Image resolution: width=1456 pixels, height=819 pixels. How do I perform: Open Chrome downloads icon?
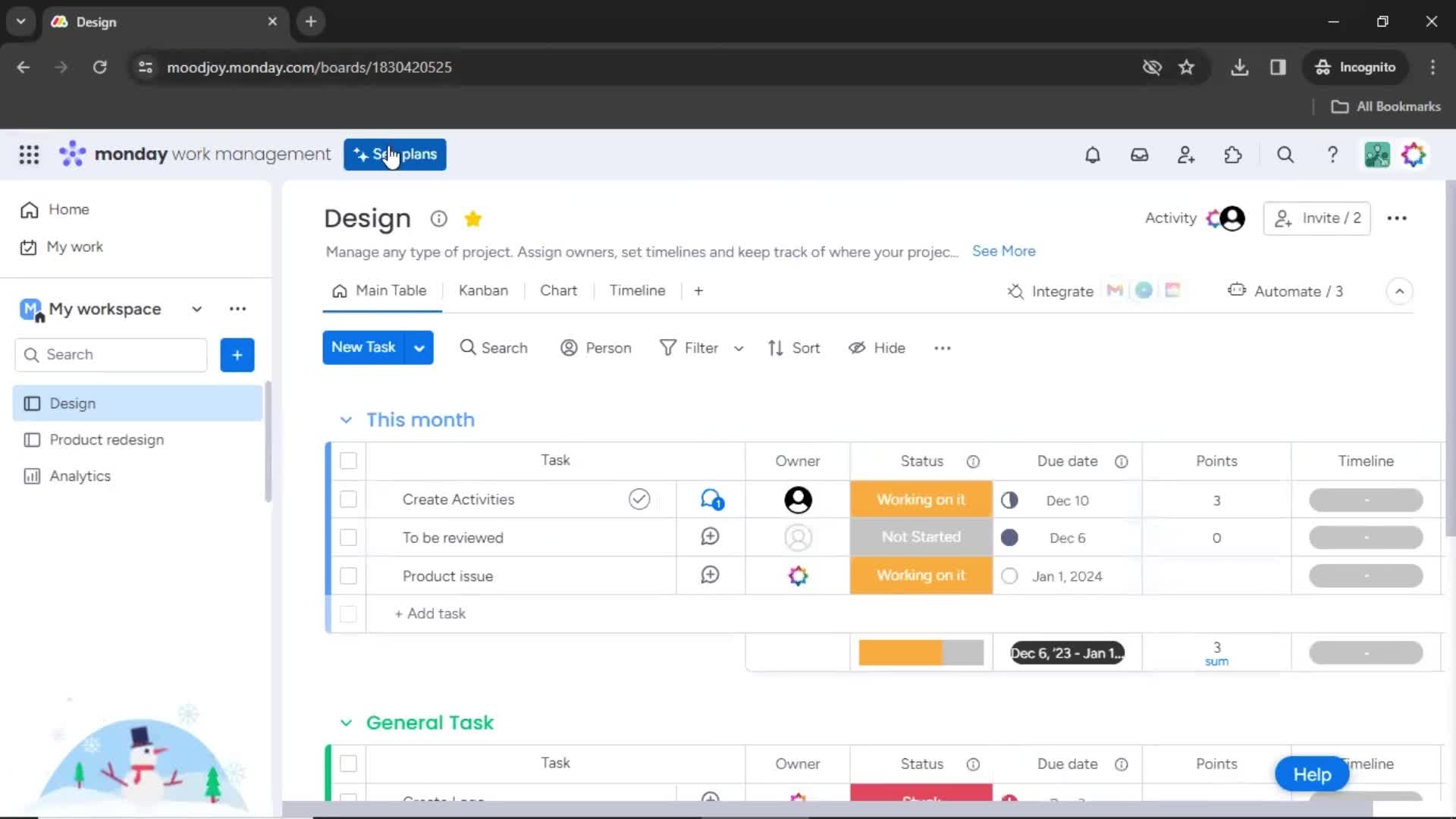click(1239, 67)
